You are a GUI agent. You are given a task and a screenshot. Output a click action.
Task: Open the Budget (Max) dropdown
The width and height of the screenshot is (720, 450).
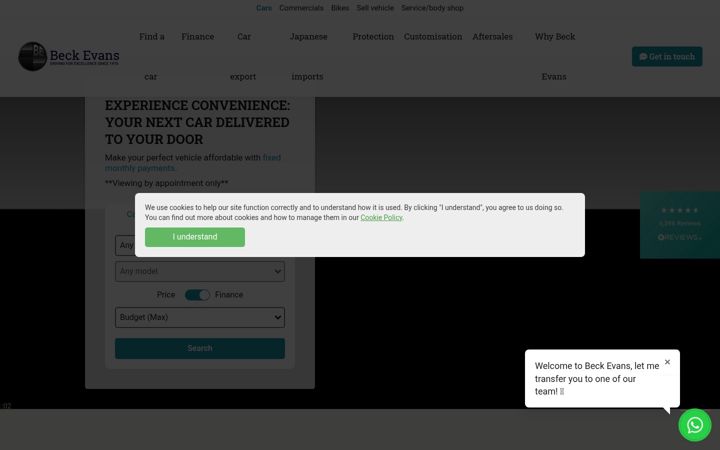(x=200, y=317)
